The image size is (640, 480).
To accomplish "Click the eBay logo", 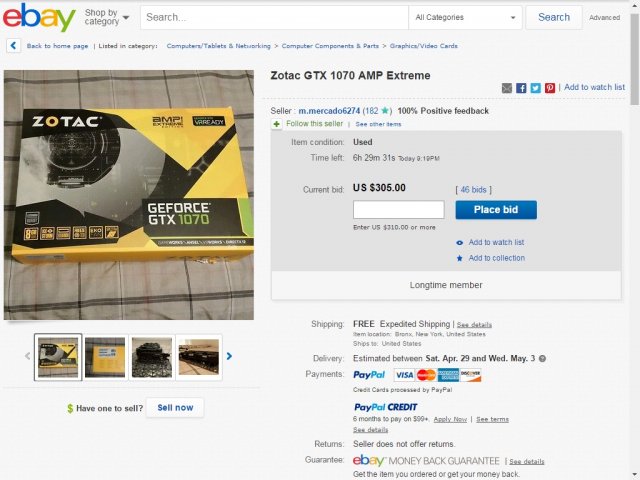I will 39,17.
